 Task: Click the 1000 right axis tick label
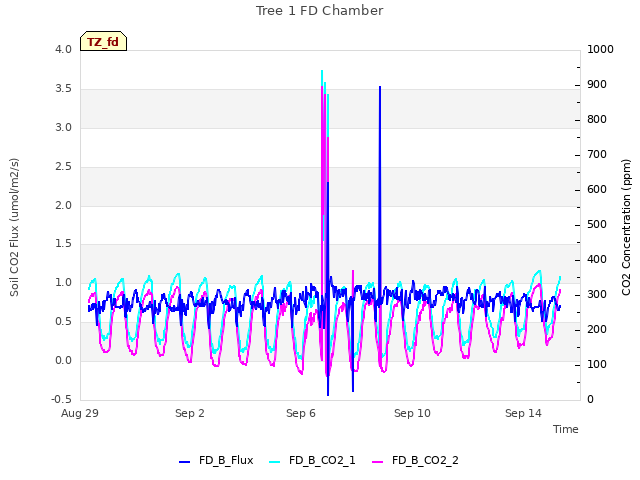pos(600,49)
